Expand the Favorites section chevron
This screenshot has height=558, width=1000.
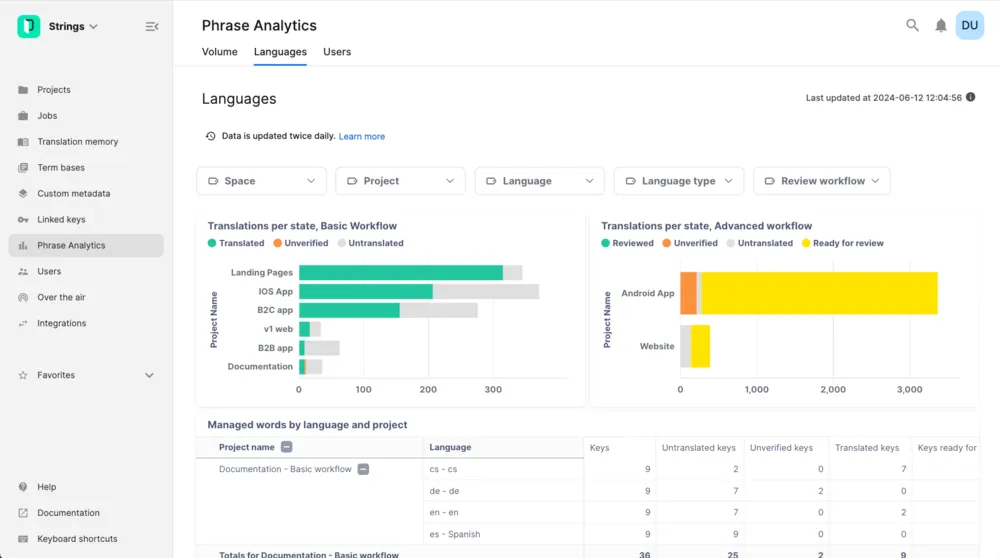tap(149, 375)
